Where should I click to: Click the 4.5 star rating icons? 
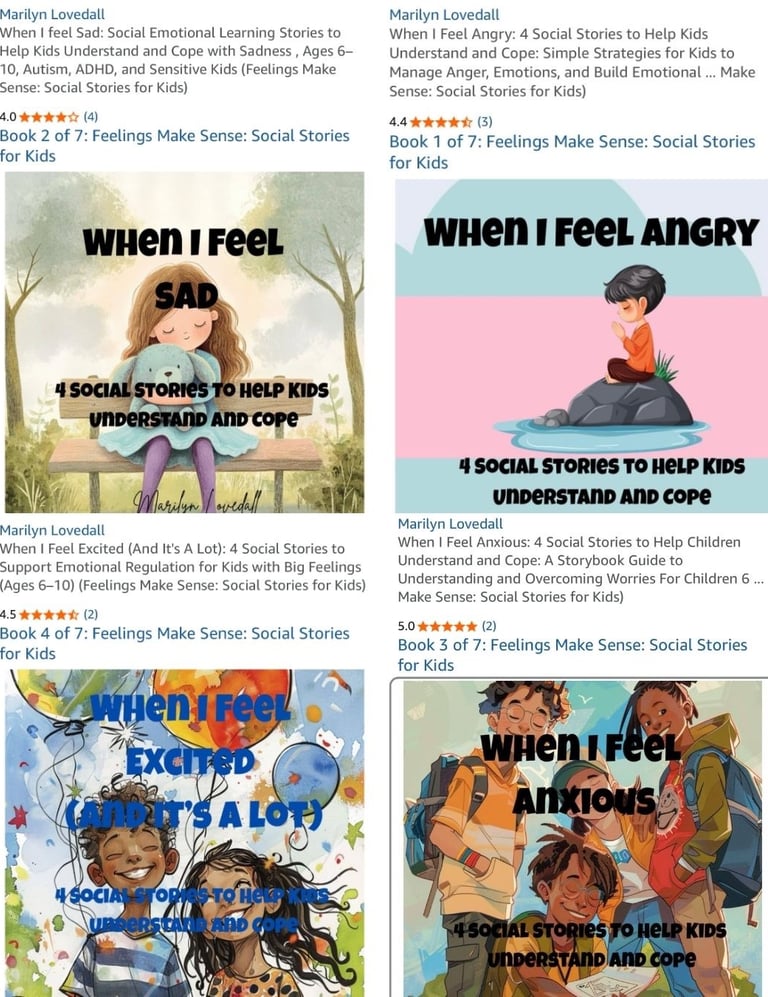coord(49,615)
